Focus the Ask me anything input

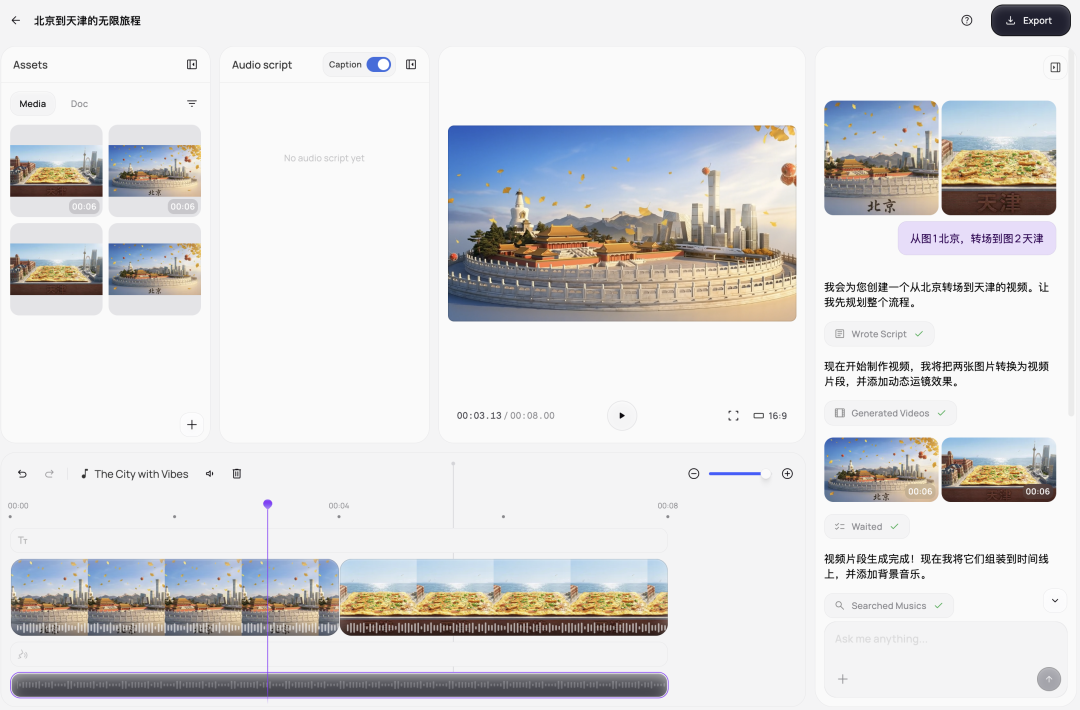(x=945, y=639)
